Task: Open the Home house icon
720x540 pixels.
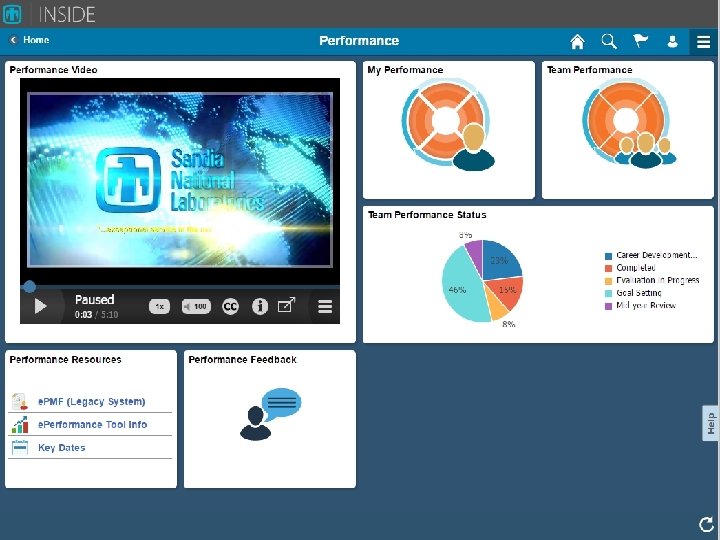Action: pyautogui.click(x=577, y=41)
